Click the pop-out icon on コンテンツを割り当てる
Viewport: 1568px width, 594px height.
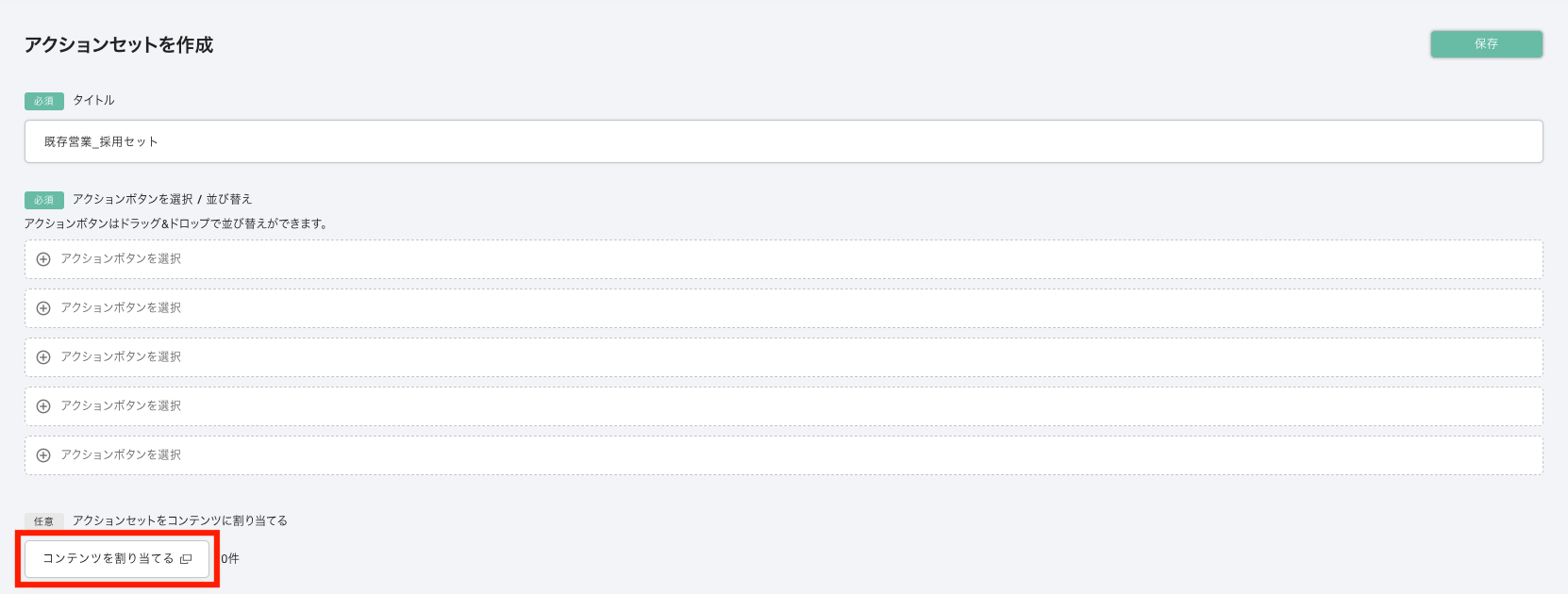coord(186,559)
